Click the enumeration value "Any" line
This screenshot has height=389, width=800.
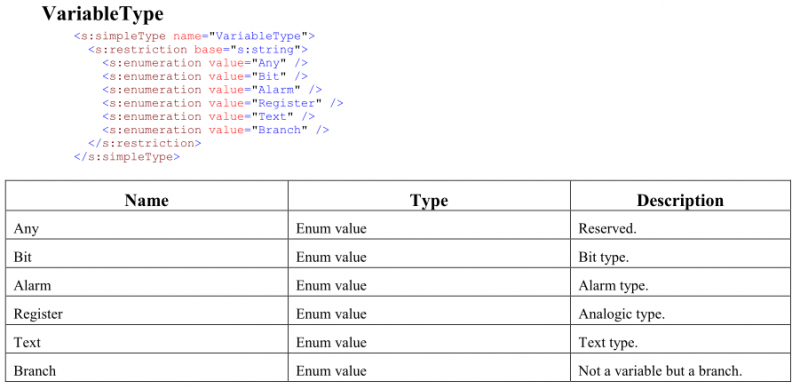[x=205, y=63]
